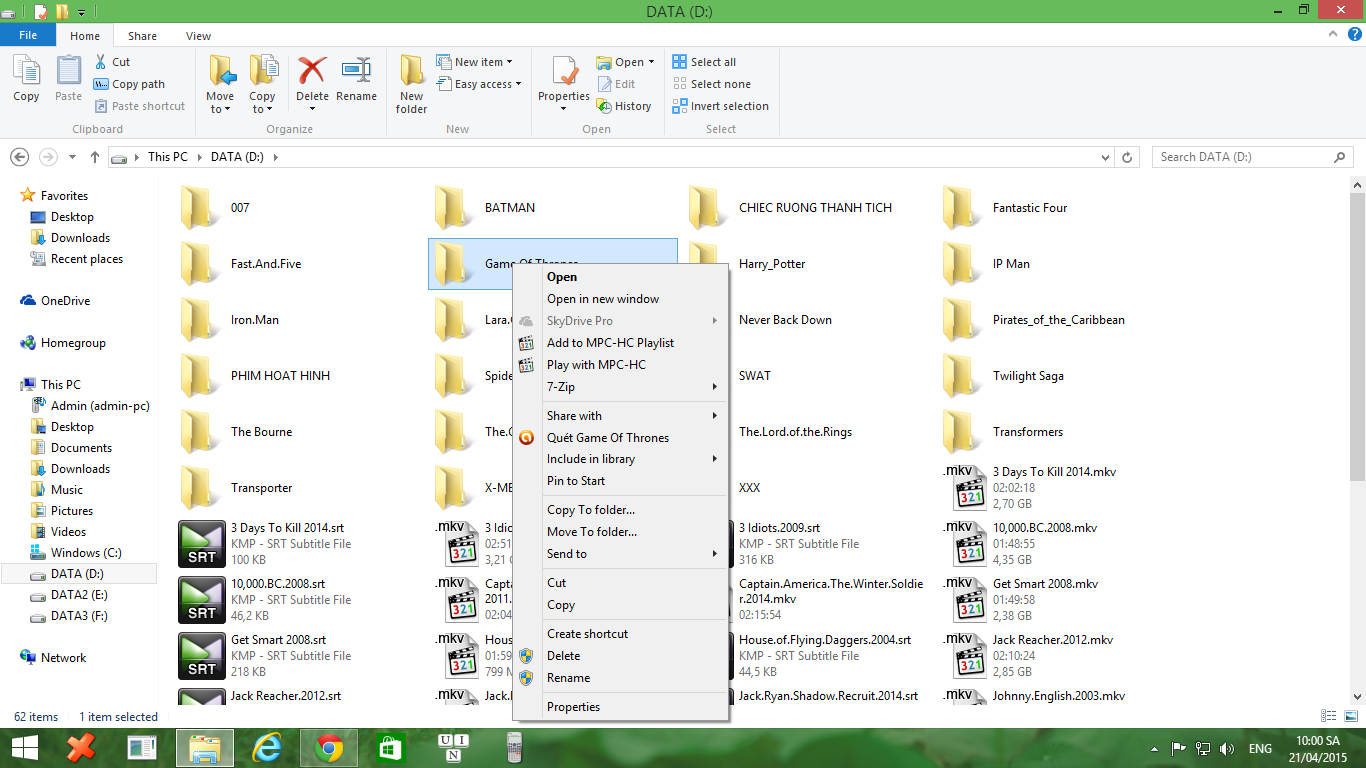Switch to the Share ribbon tab
Image resolution: width=1366 pixels, height=768 pixels.
click(142, 36)
